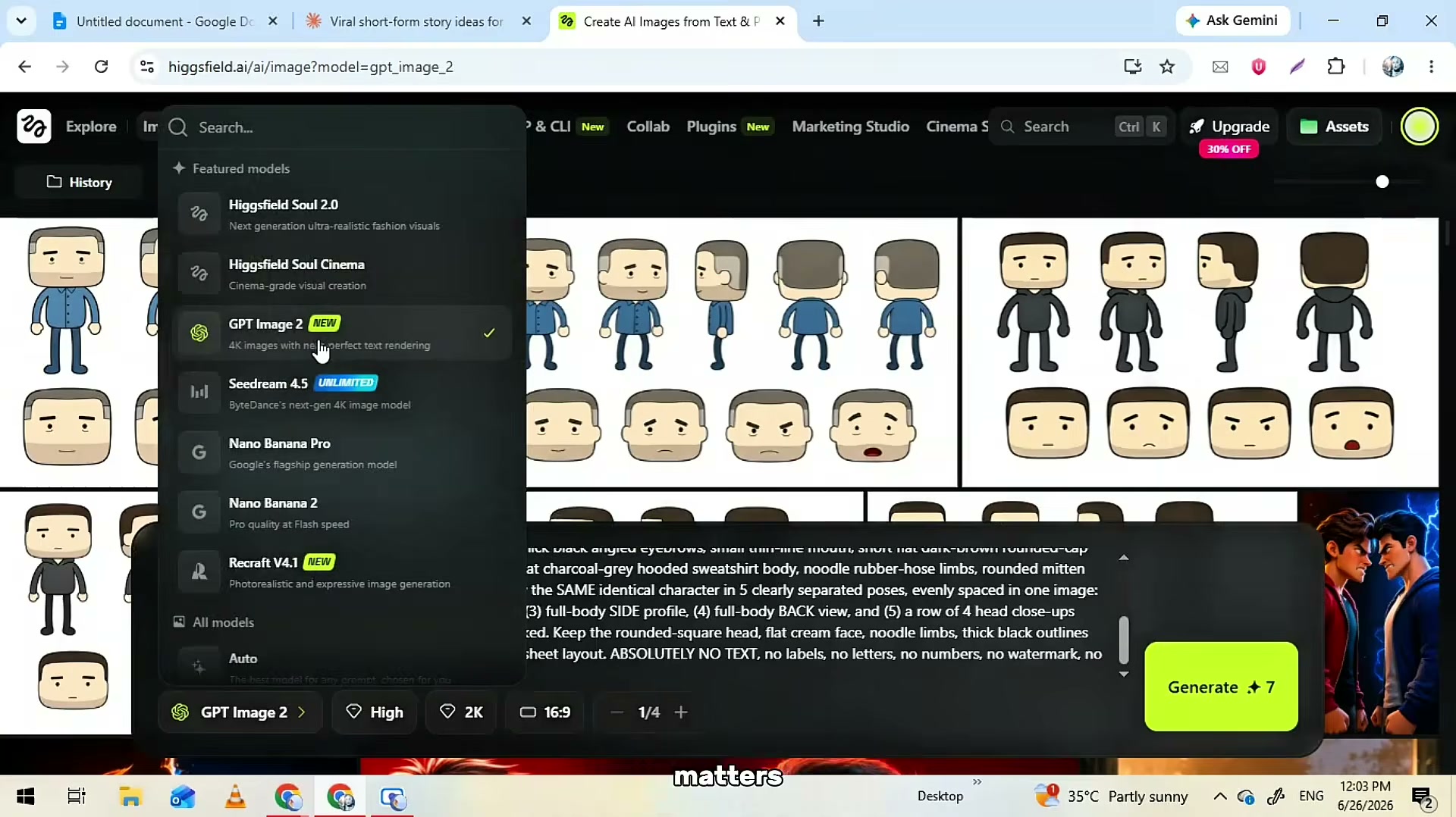The height and width of the screenshot is (817, 1456).
Task: Click the Higgsfield logo icon
Action: point(34,127)
